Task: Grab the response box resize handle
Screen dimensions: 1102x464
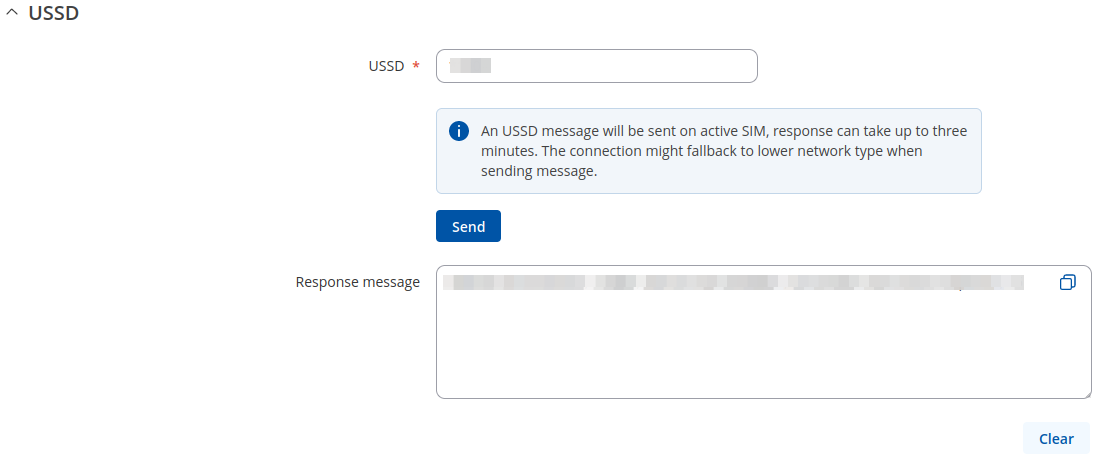Action: [x=1086, y=394]
